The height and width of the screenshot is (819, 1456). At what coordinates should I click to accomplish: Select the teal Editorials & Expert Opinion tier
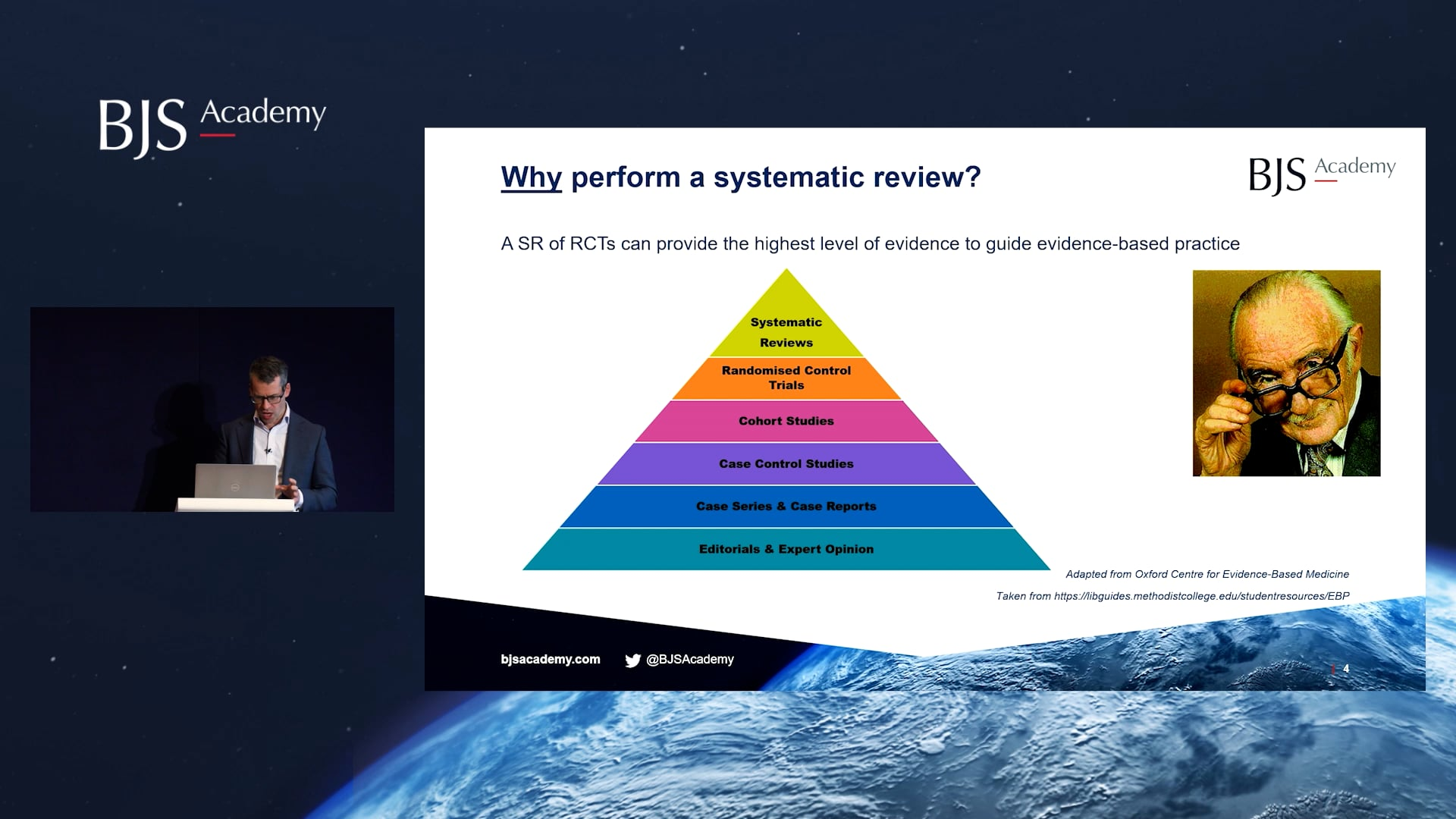[786, 549]
